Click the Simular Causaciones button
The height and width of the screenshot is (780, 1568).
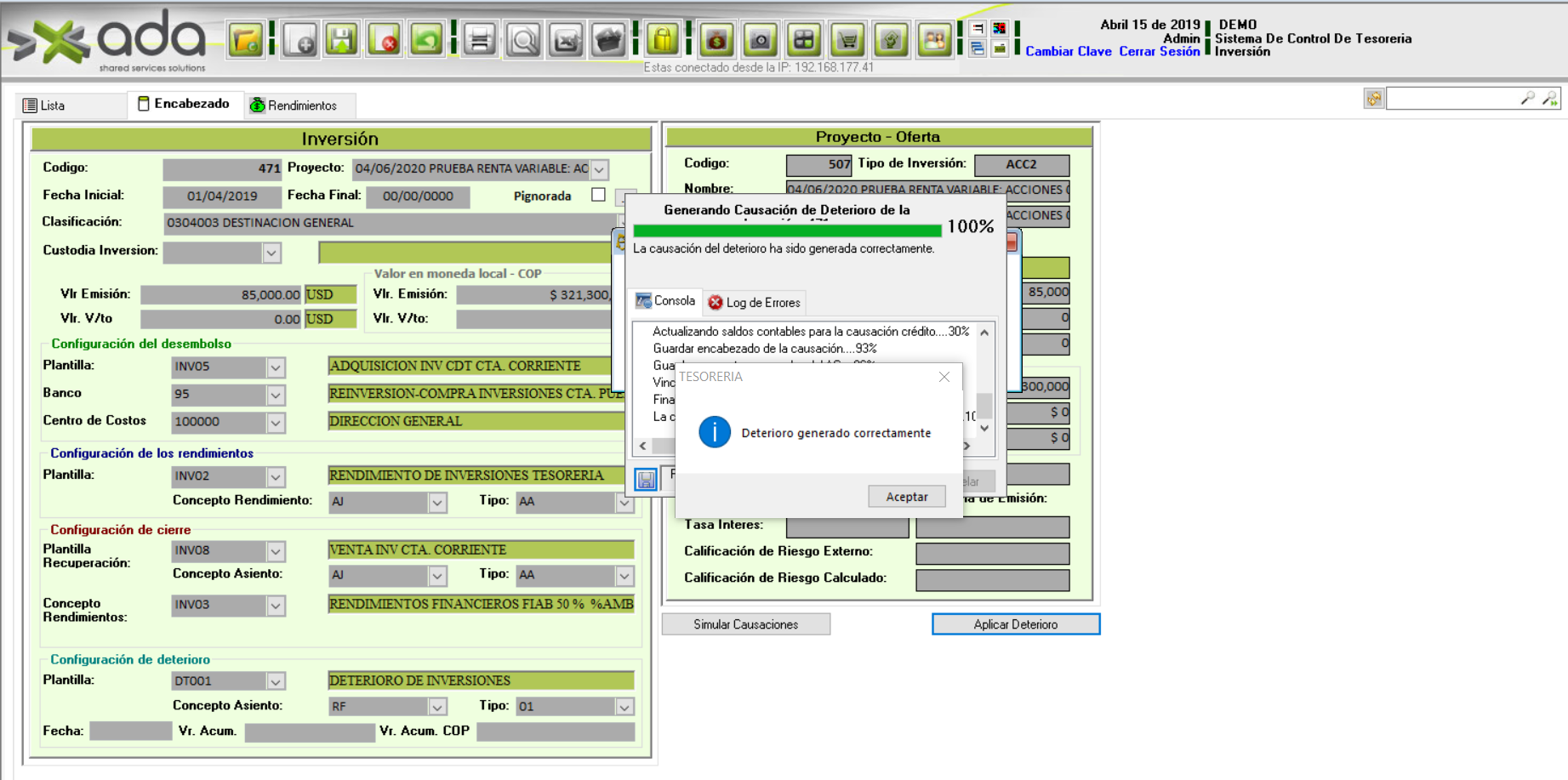click(x=745, y=624)
